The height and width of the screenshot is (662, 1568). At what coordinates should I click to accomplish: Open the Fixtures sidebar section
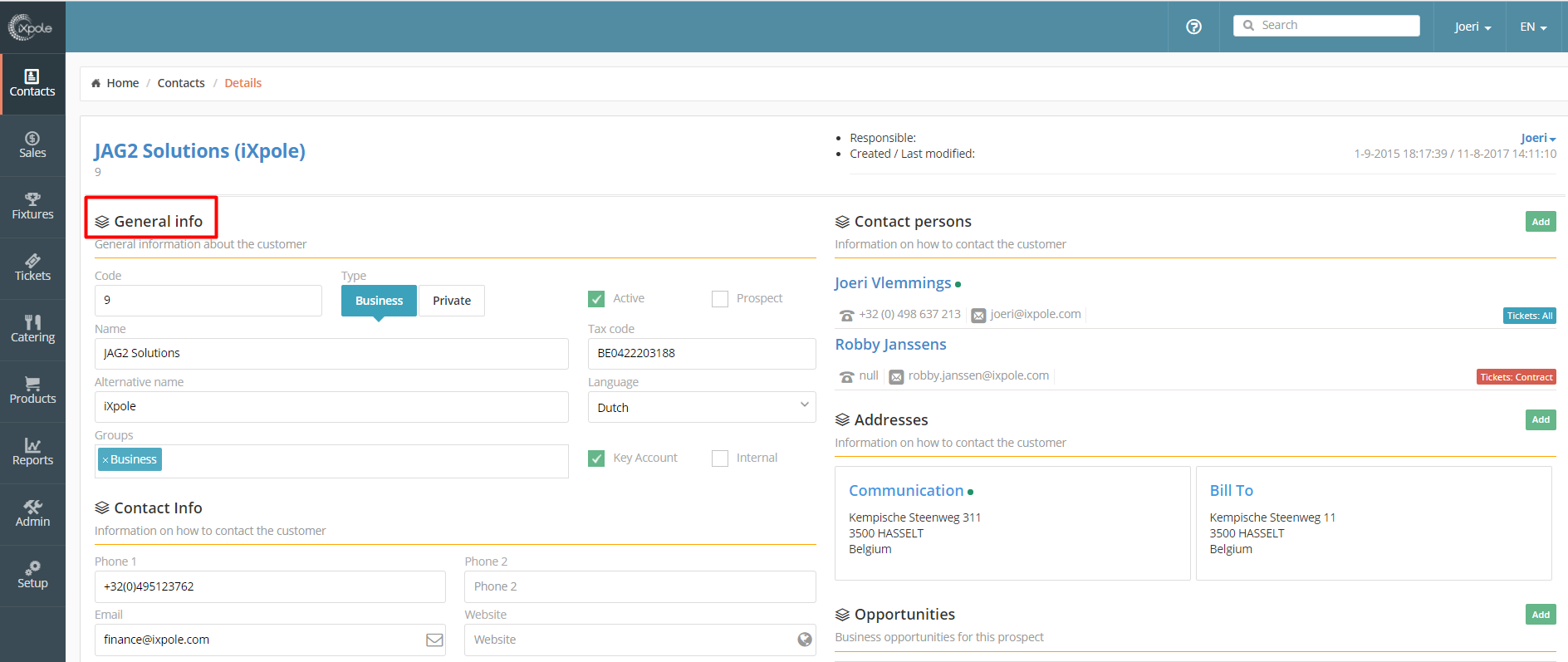pyautogui.click(x=32, y=207)
